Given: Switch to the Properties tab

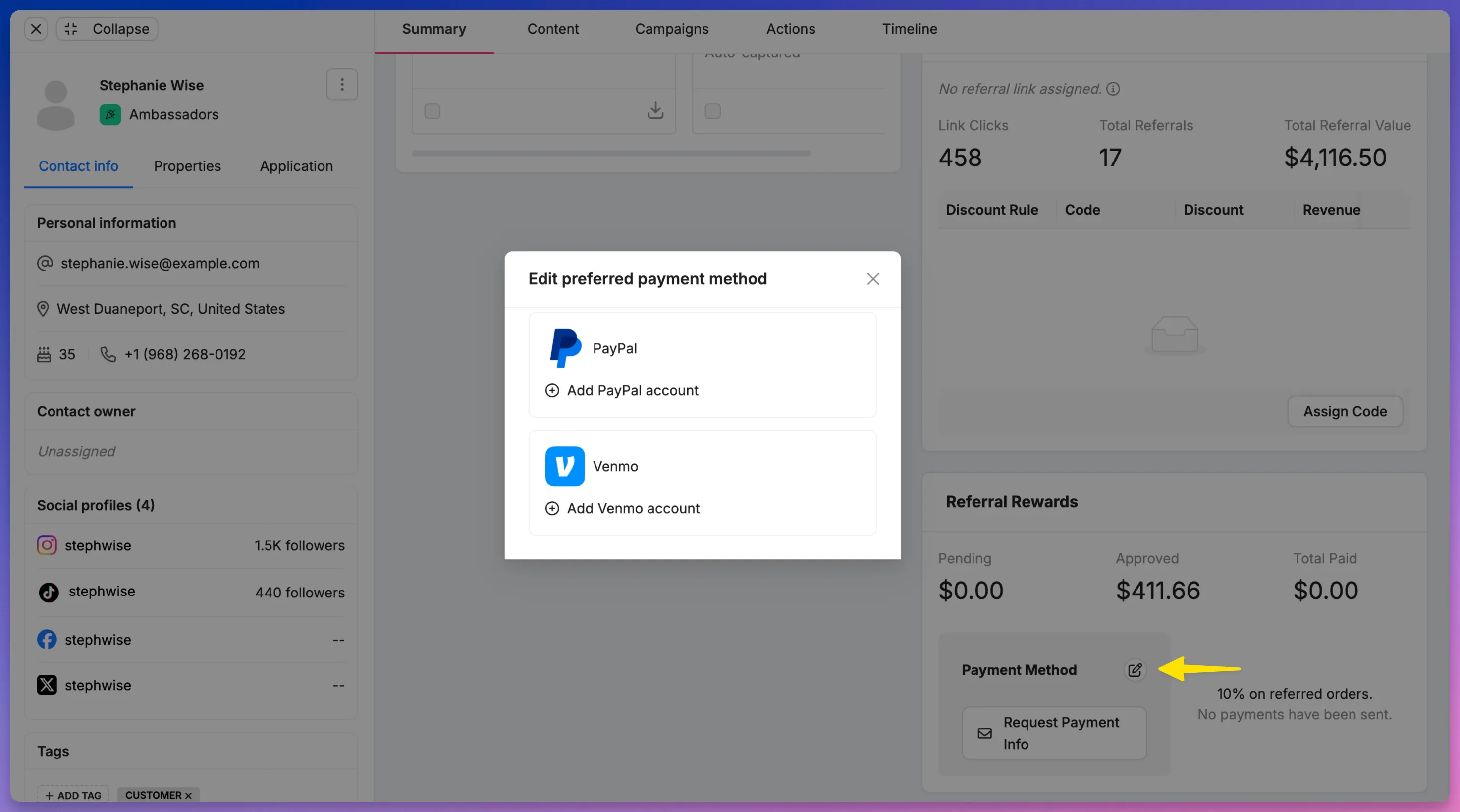Looking at the screenshot, I should click(x=187, y=166).
